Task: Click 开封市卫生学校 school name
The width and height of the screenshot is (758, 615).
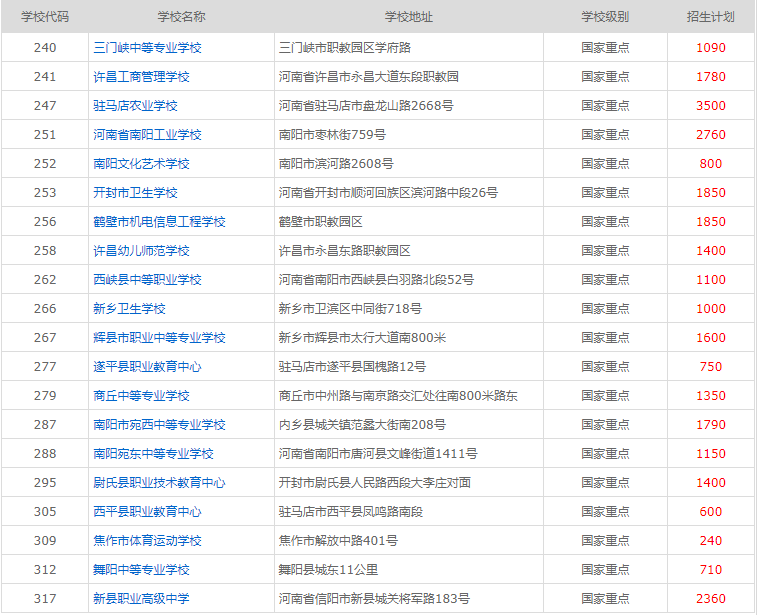Action: (135, 192)
